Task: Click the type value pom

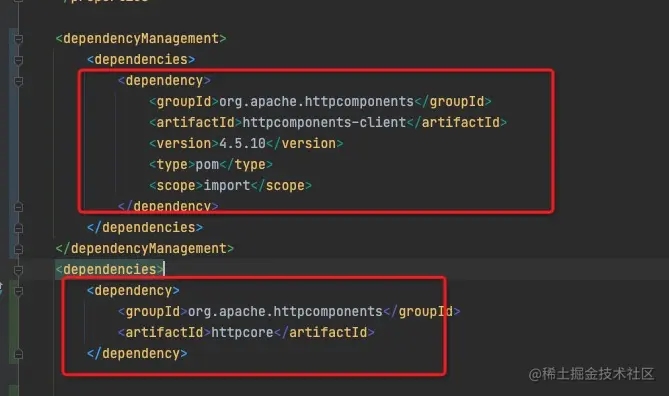Action: tap(207, 164)
